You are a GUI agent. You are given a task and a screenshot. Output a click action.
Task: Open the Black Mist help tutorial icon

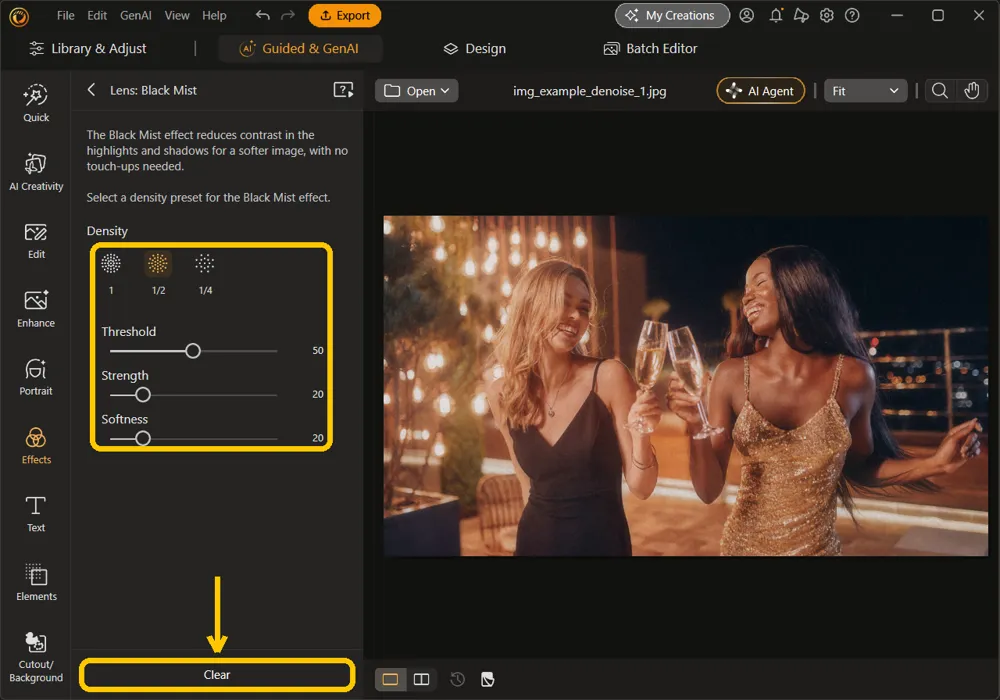pos(343,90)
